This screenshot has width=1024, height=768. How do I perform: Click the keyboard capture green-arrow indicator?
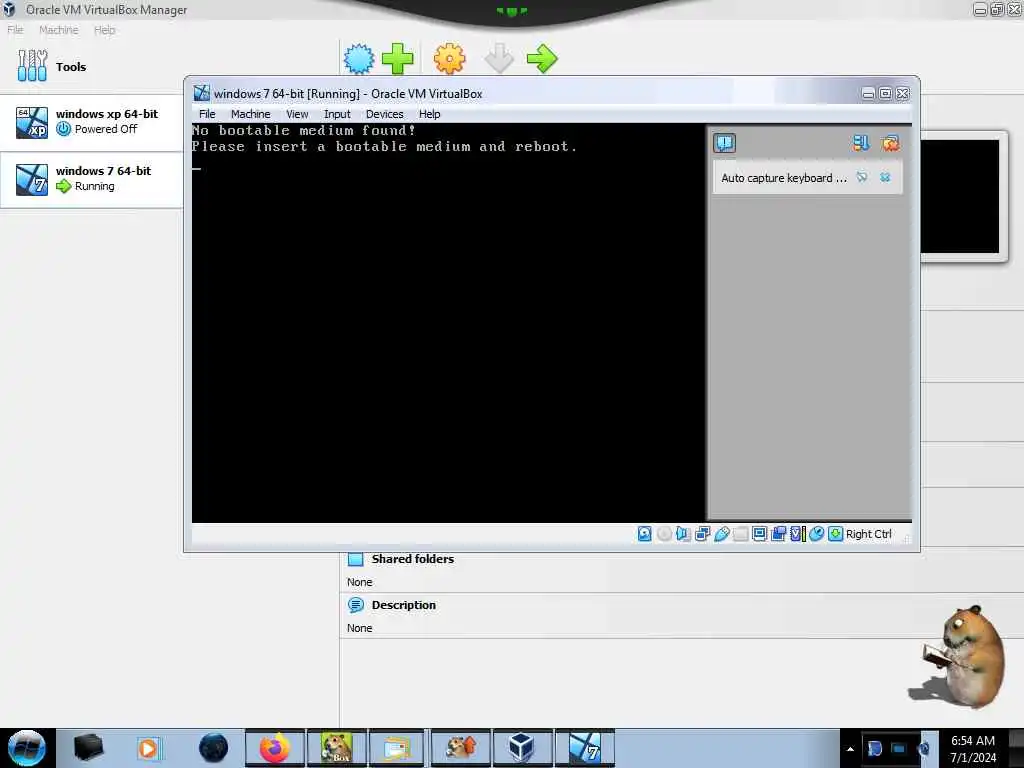[x=835, y=534]
